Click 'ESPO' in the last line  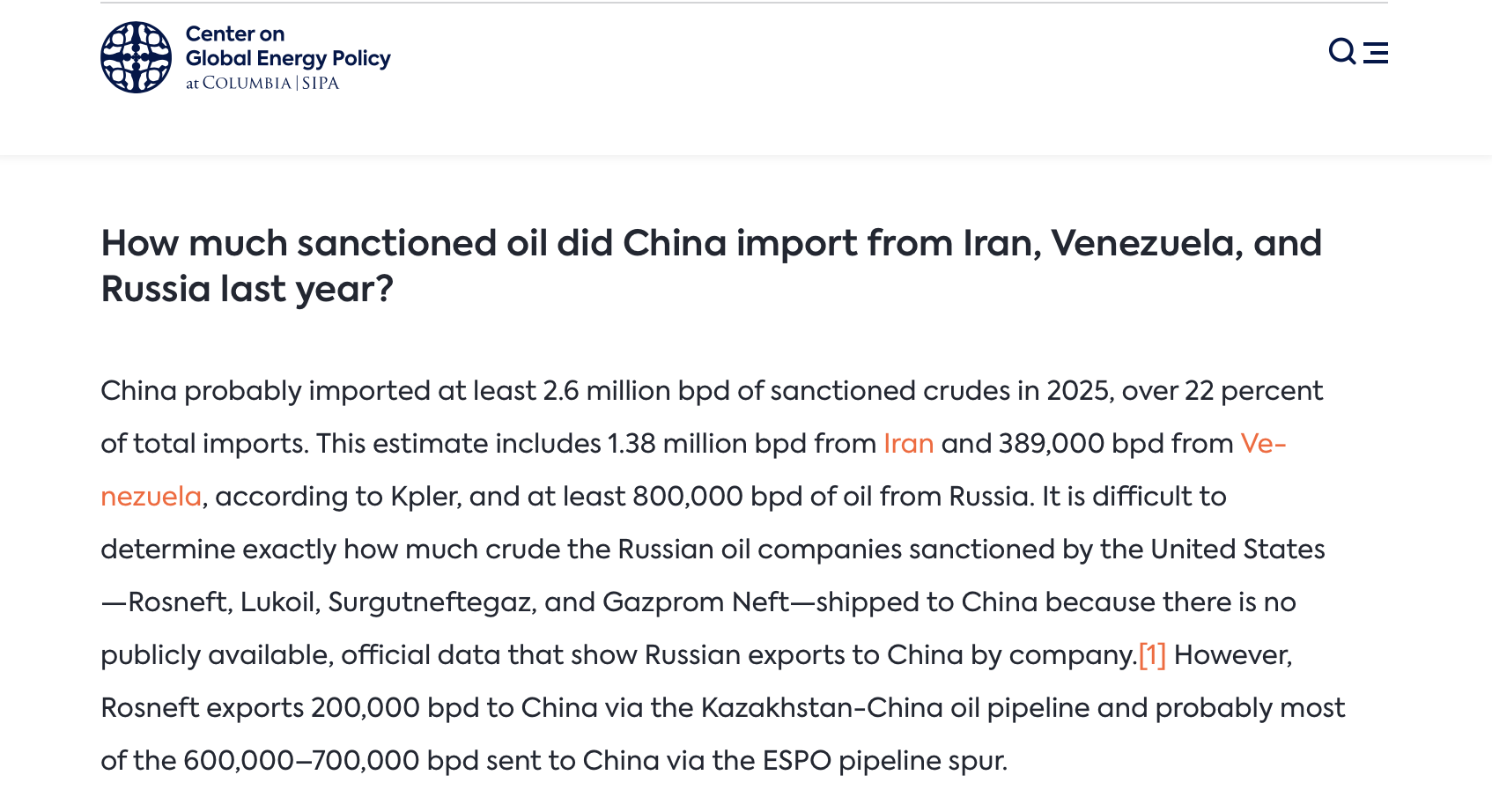click(797, 761)
